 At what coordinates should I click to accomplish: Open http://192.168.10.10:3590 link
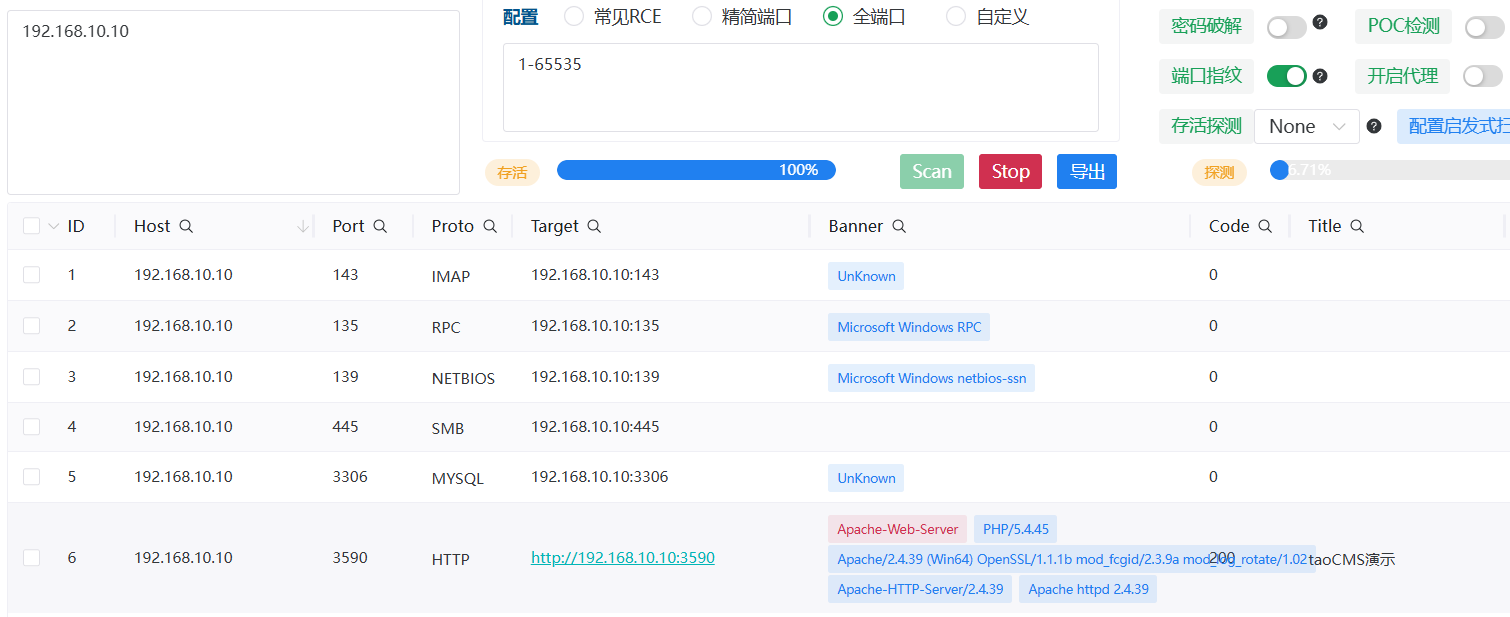(622, 558)
